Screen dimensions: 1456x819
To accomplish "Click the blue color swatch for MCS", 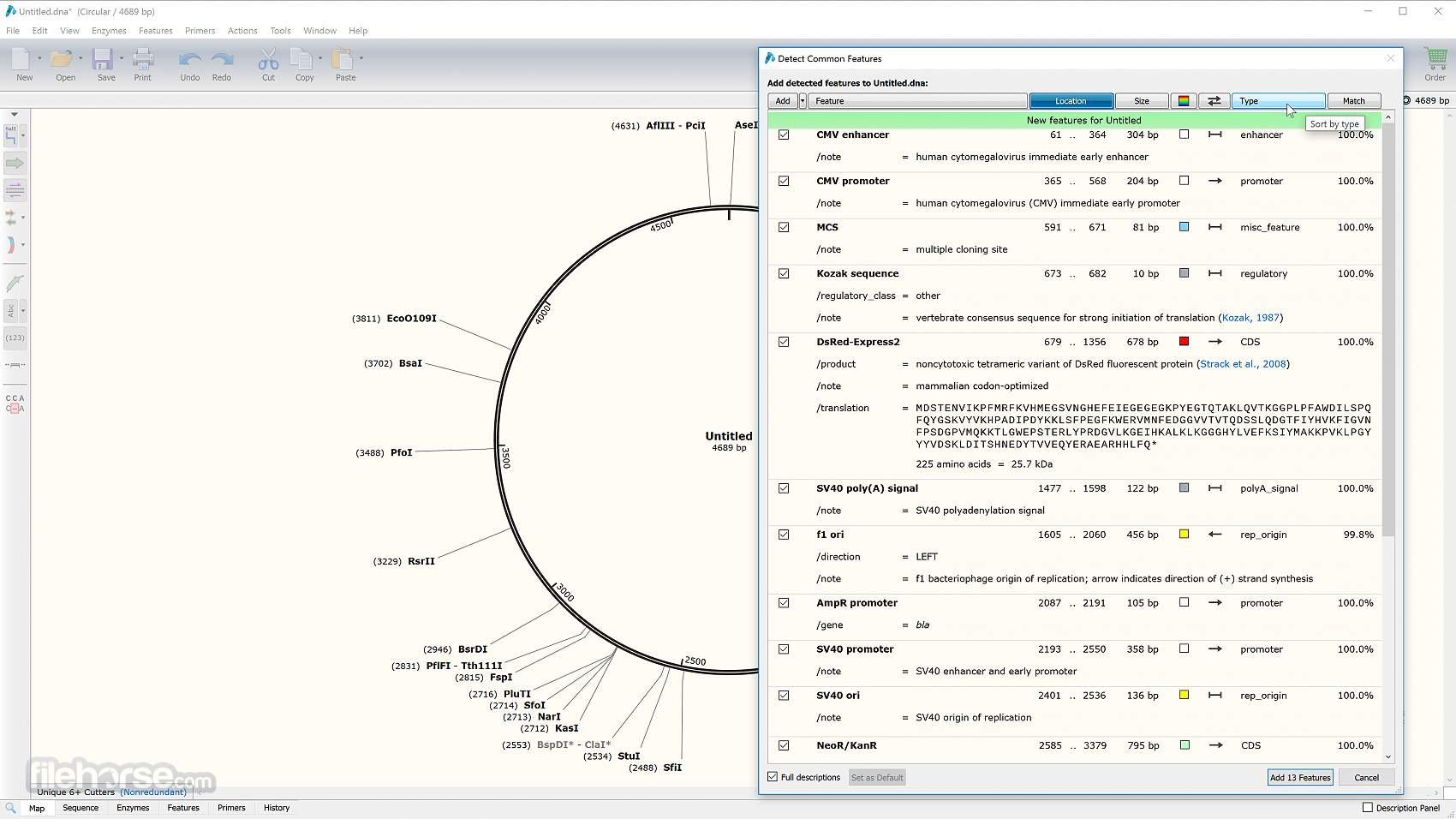I will coord(1184,227).
